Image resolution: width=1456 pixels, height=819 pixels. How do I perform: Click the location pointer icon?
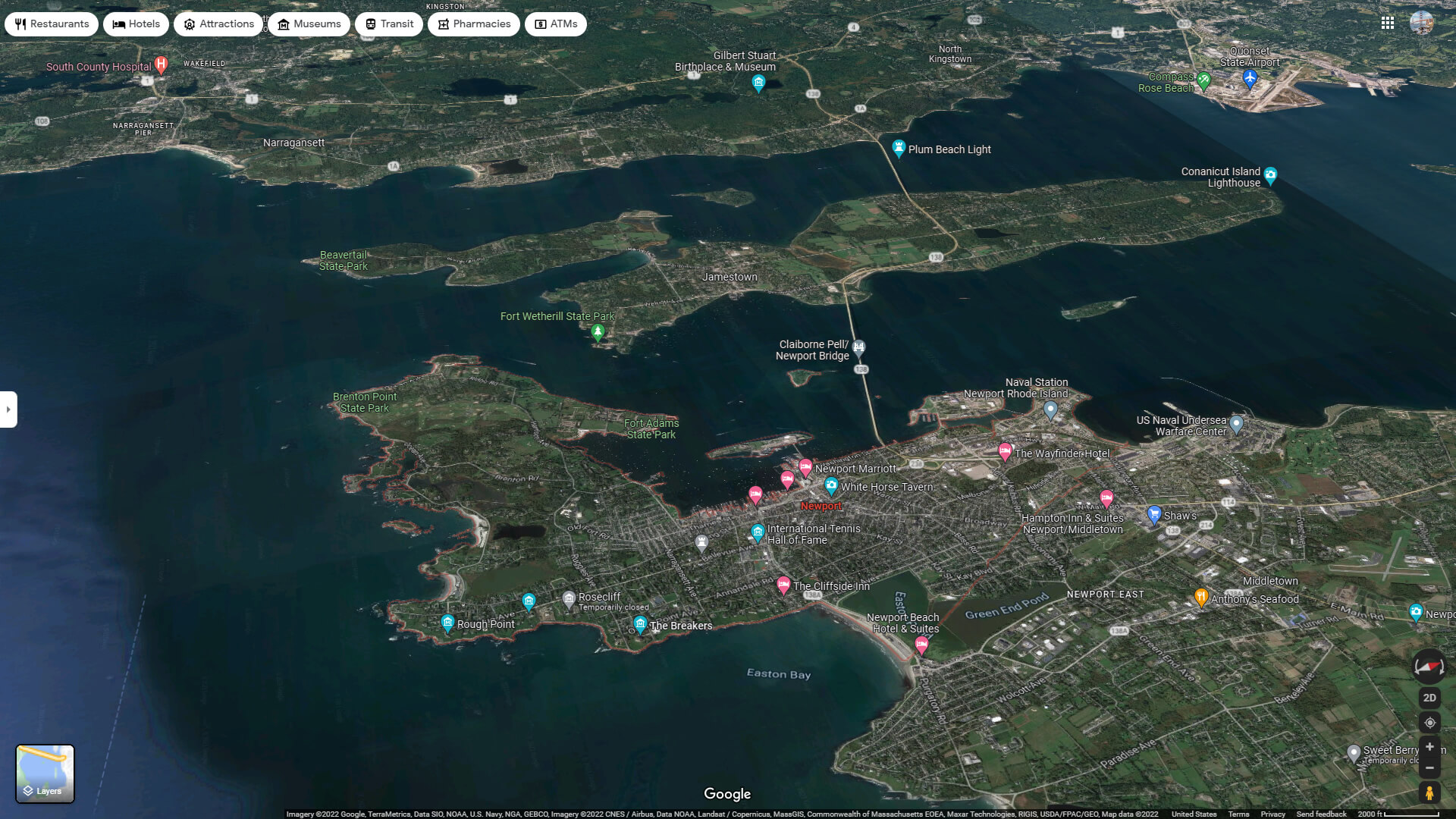point(1429,722)
